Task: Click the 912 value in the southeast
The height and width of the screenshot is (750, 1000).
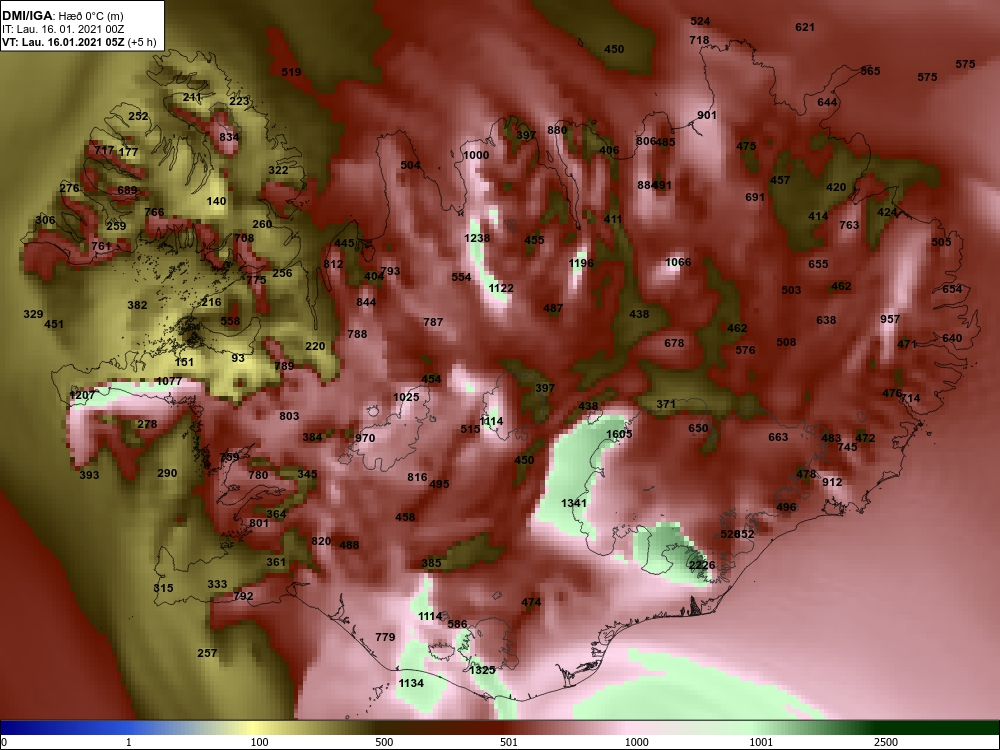Action: tap(832, 482)
